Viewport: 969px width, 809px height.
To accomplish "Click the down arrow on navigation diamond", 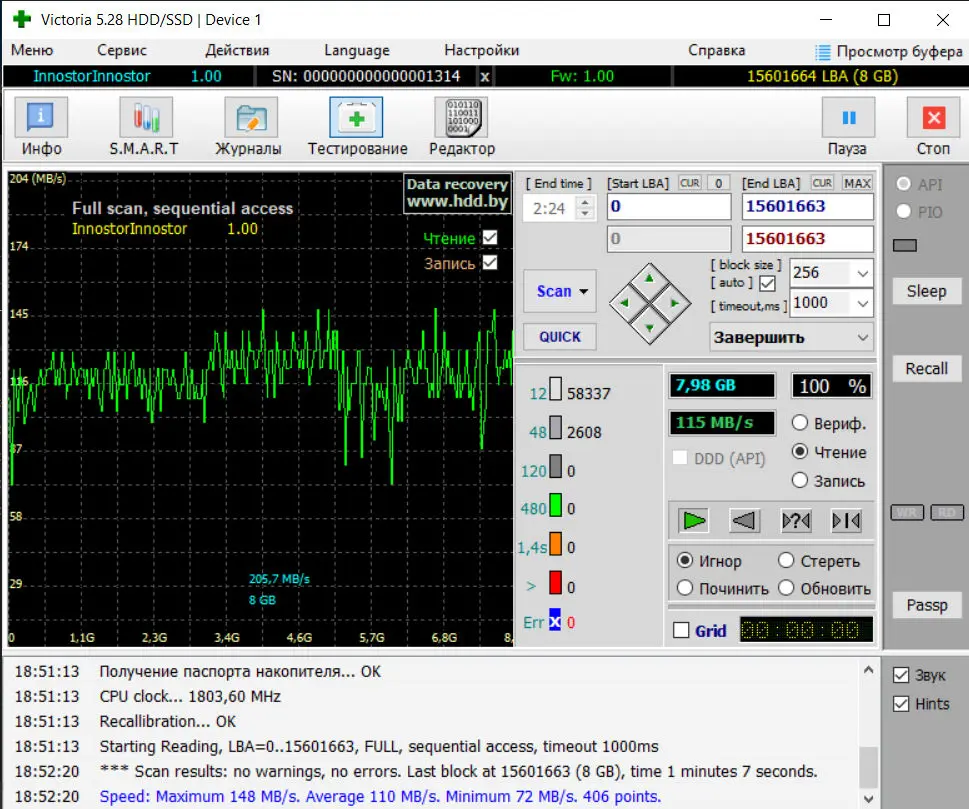I will [x=650, y=328].
